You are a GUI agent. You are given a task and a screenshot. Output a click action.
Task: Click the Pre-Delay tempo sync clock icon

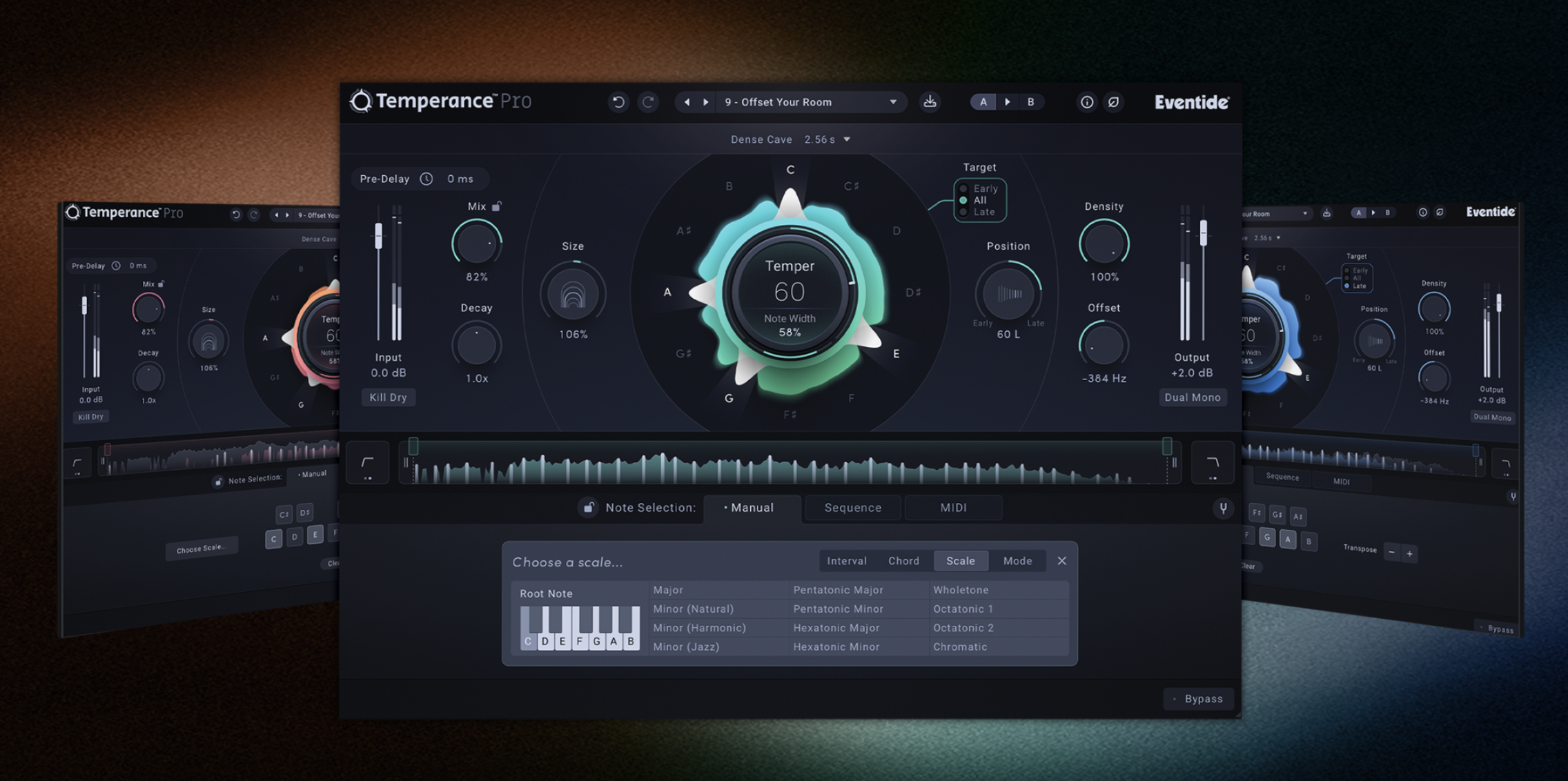point(427,179)
